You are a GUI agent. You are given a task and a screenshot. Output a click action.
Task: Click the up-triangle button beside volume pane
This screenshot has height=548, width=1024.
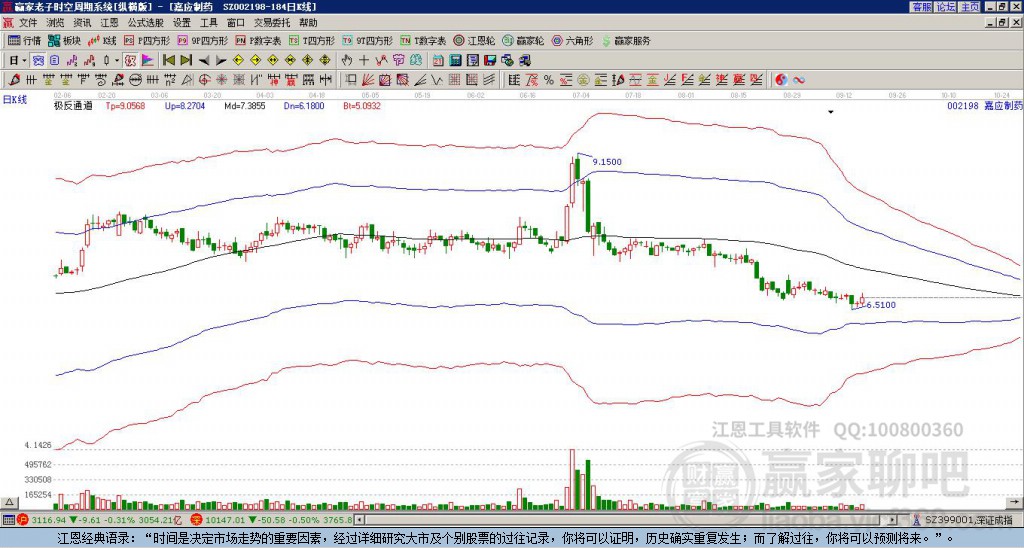pos(8,502)
